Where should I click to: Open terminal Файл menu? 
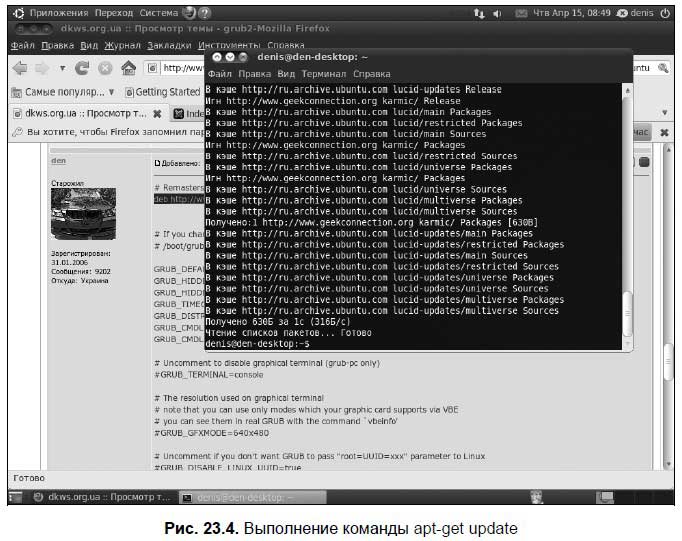click(x=219, y=74)
